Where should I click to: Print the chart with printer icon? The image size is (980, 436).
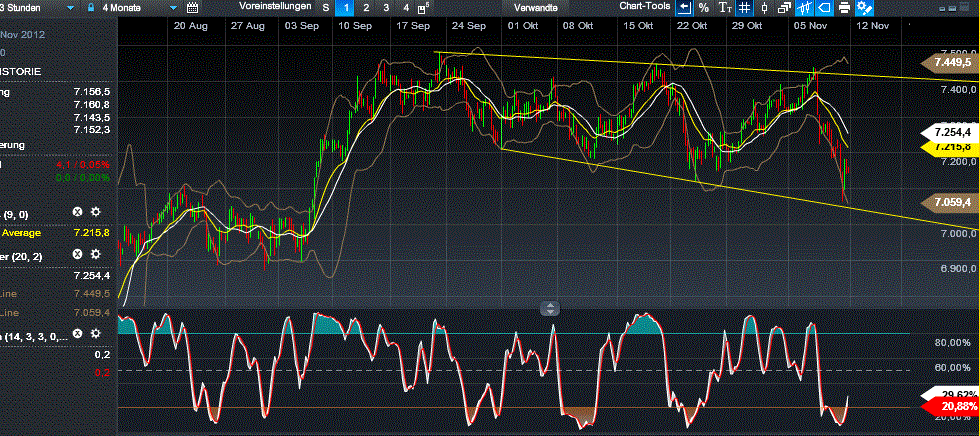coord(844,7)
